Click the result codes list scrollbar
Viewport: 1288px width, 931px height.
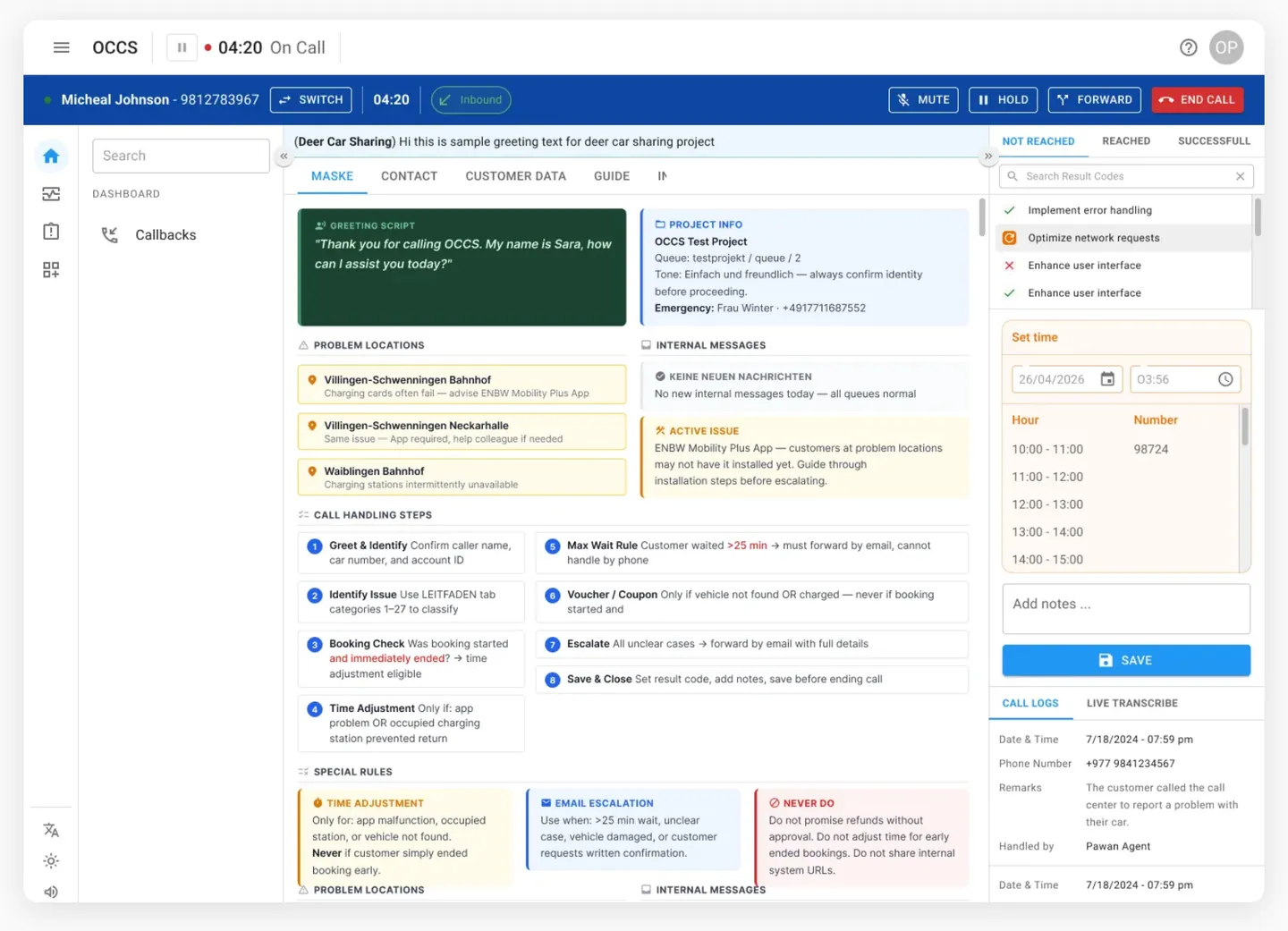pos(1258,216)
